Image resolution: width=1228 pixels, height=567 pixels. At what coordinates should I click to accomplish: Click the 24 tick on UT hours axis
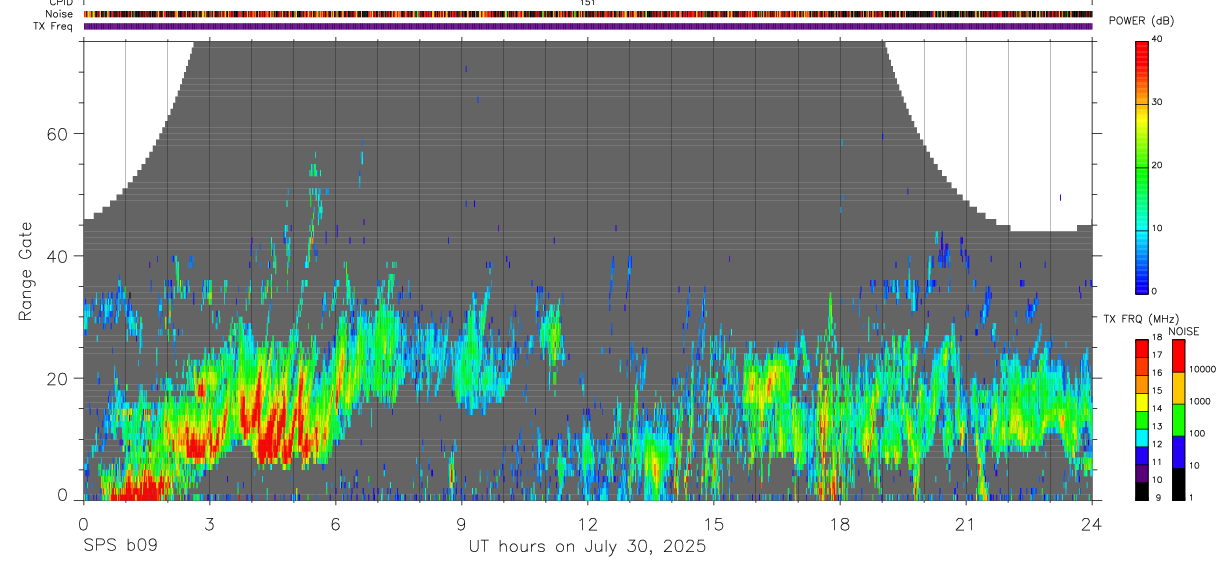pyautogui.click(x=1092, y=524)
